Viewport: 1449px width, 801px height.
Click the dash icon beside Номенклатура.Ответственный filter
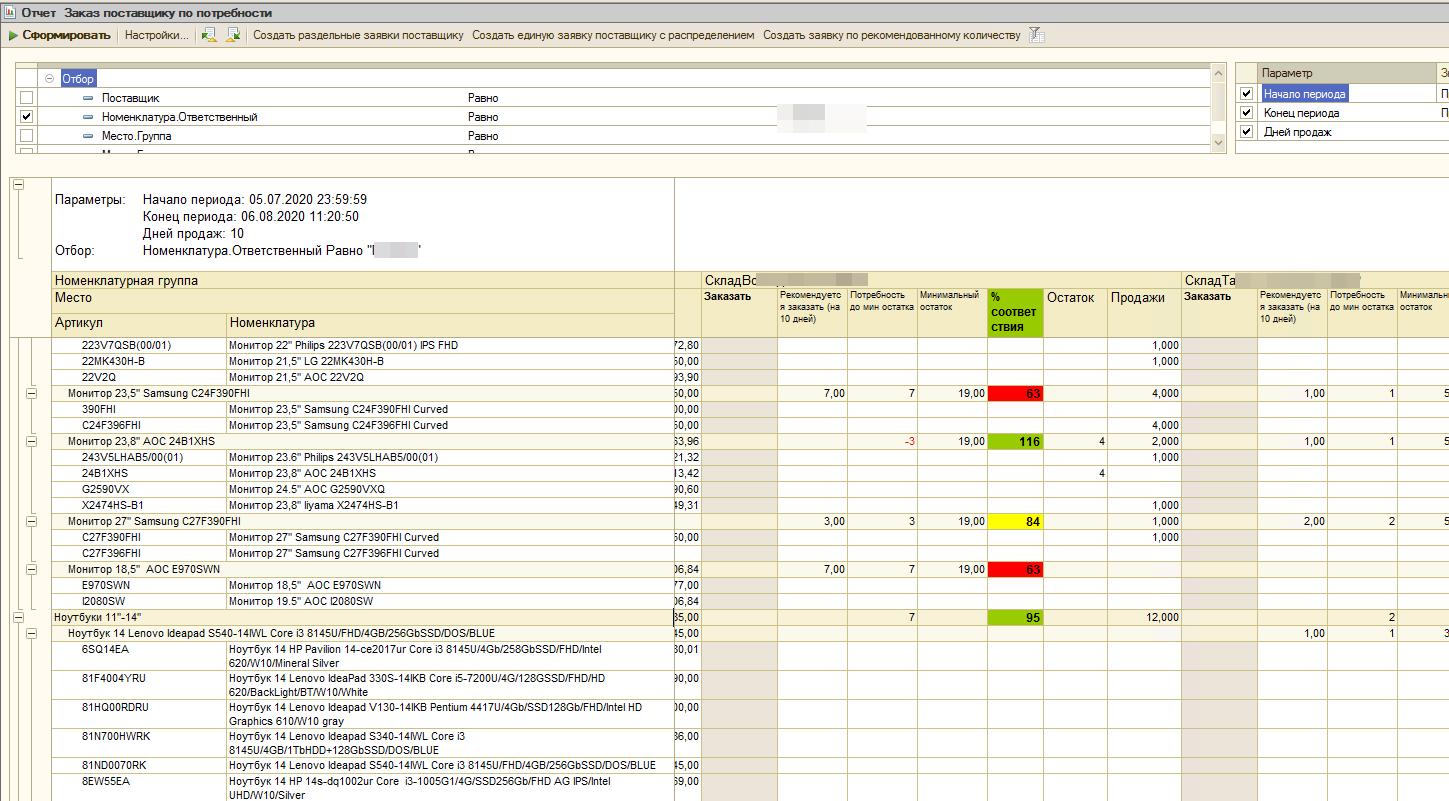click(x=88, y=117)
